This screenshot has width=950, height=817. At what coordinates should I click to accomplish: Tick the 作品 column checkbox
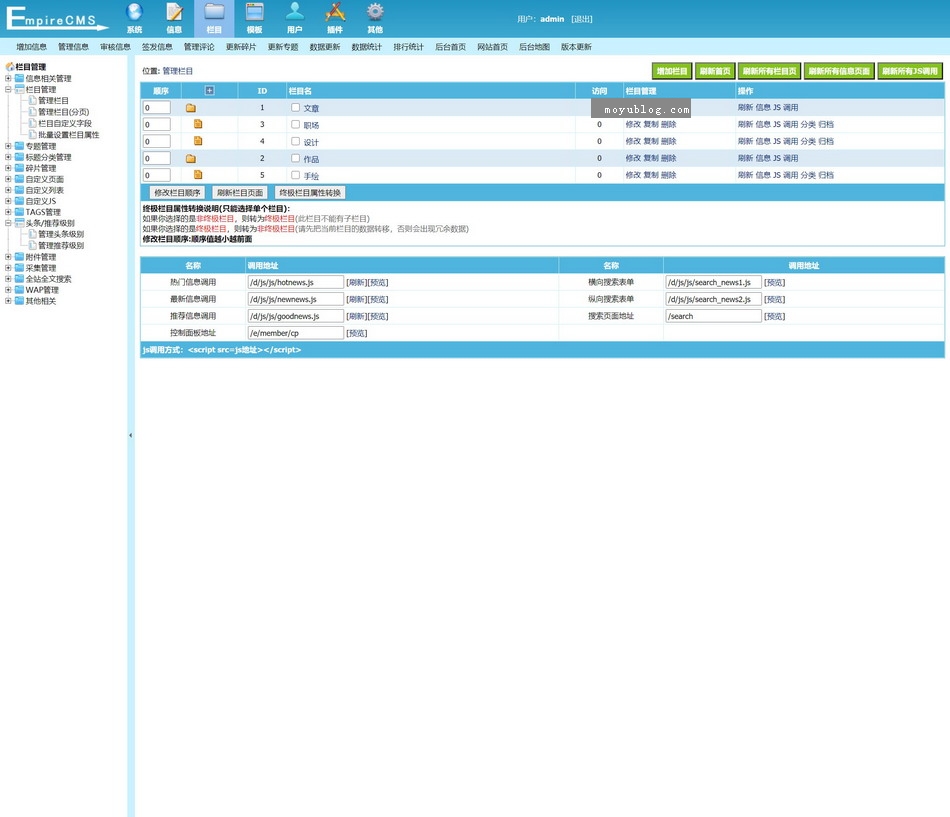[296, 158]
